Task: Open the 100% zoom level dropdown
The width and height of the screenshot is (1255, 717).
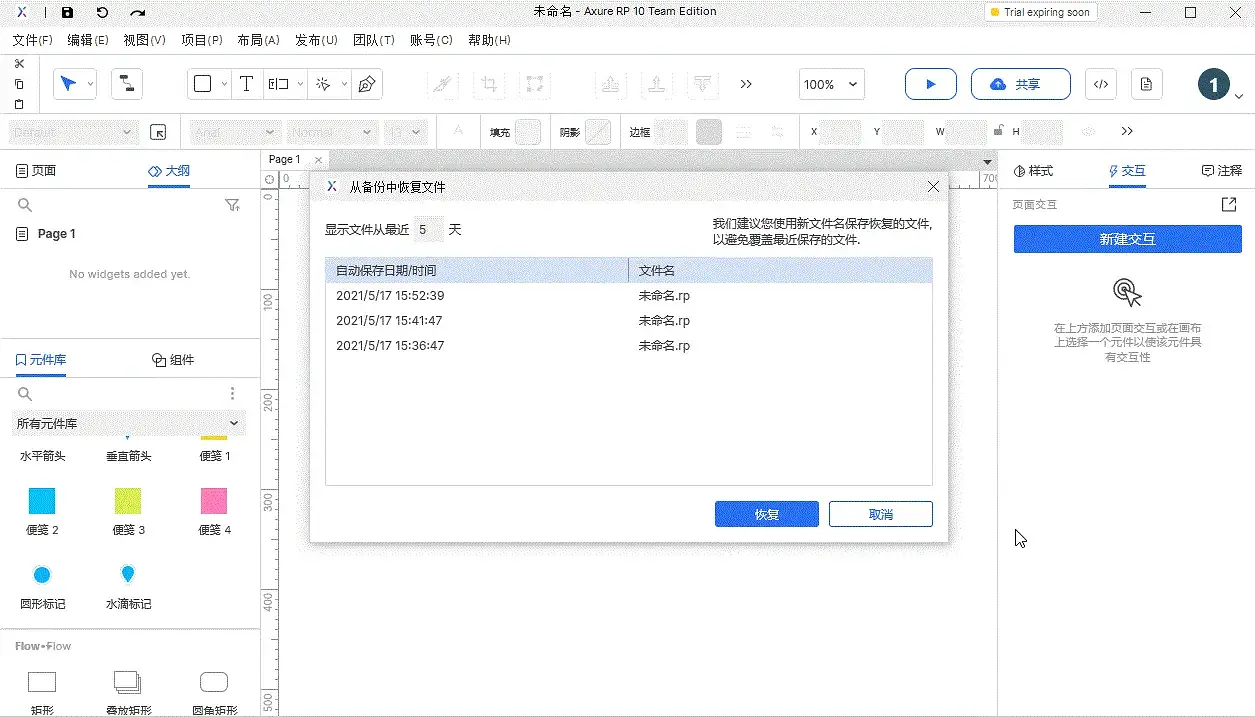Action: 830,85
